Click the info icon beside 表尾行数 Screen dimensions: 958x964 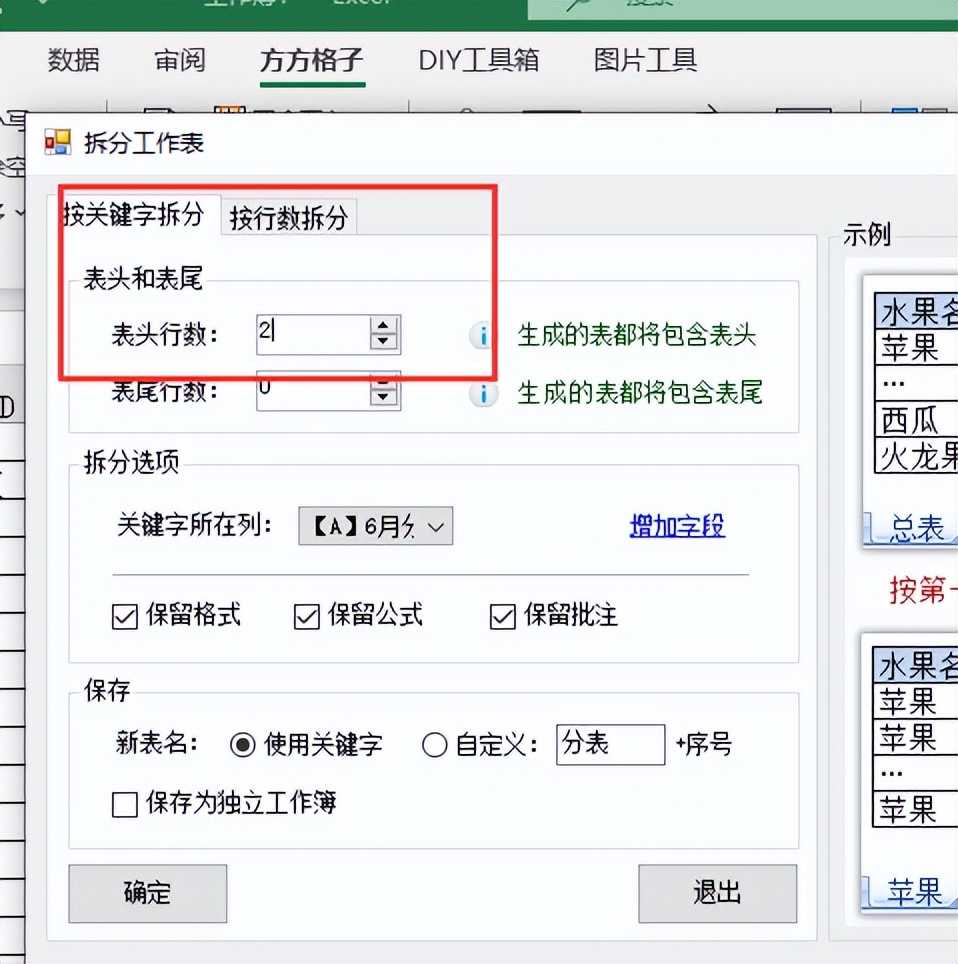(x=482, y=393)
